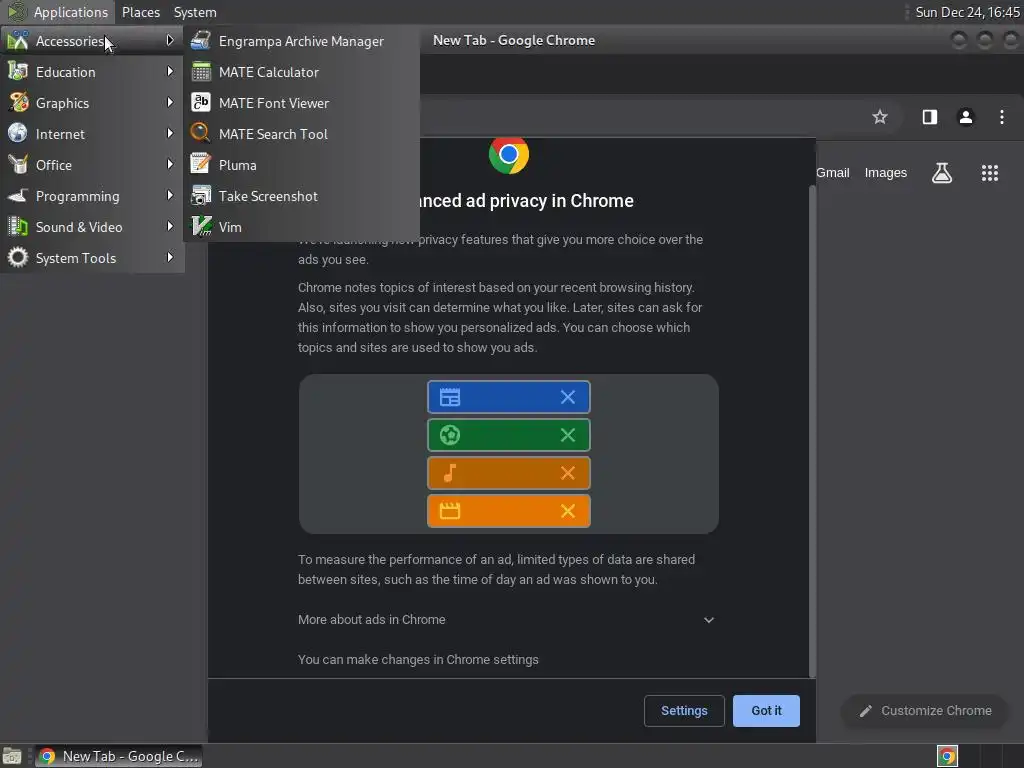Open Pluma text editor icon

pos(200,165)
